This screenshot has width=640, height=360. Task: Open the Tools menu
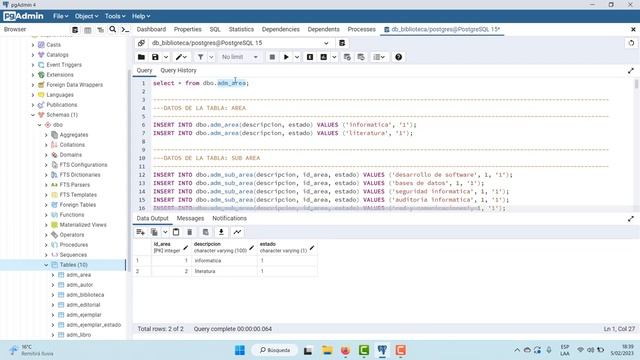[115, 16]
